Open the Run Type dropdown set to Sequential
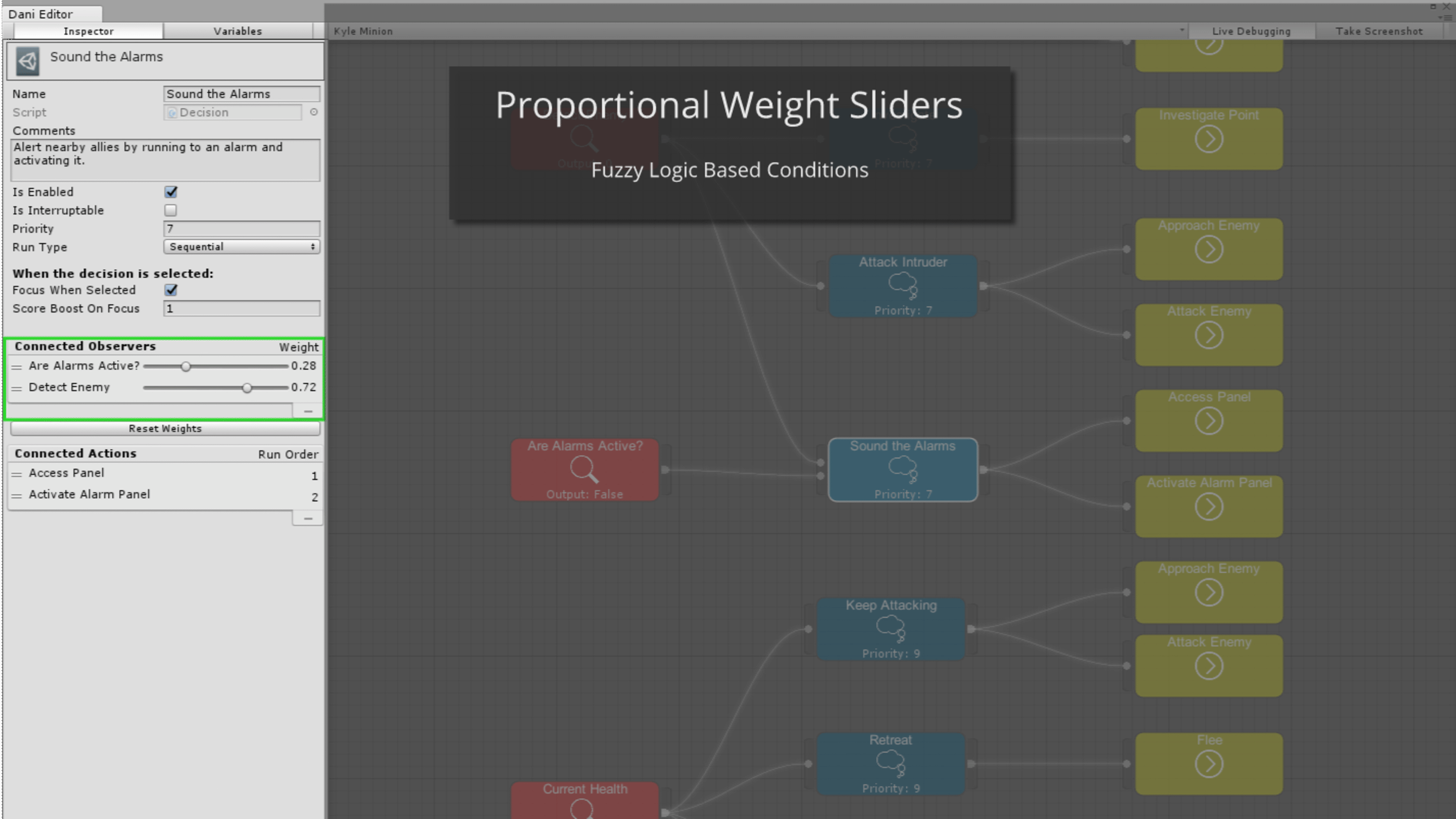Screen dimensions: 1456x819 point(242,247)
